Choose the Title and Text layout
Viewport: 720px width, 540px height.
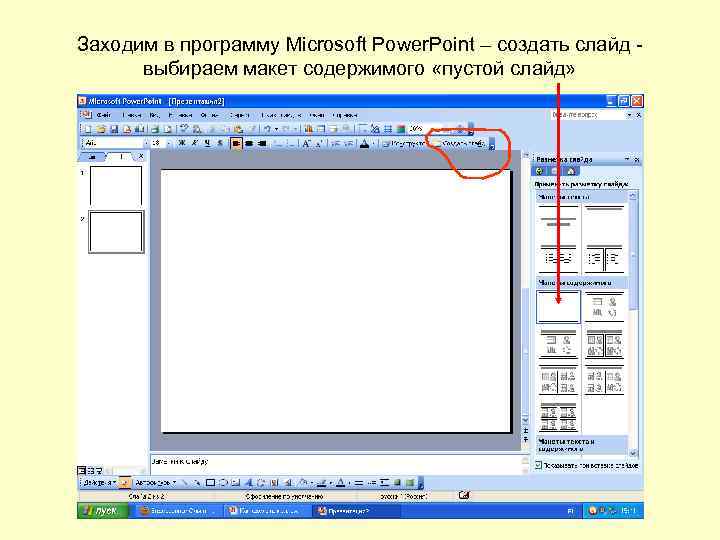click(558, 259)
